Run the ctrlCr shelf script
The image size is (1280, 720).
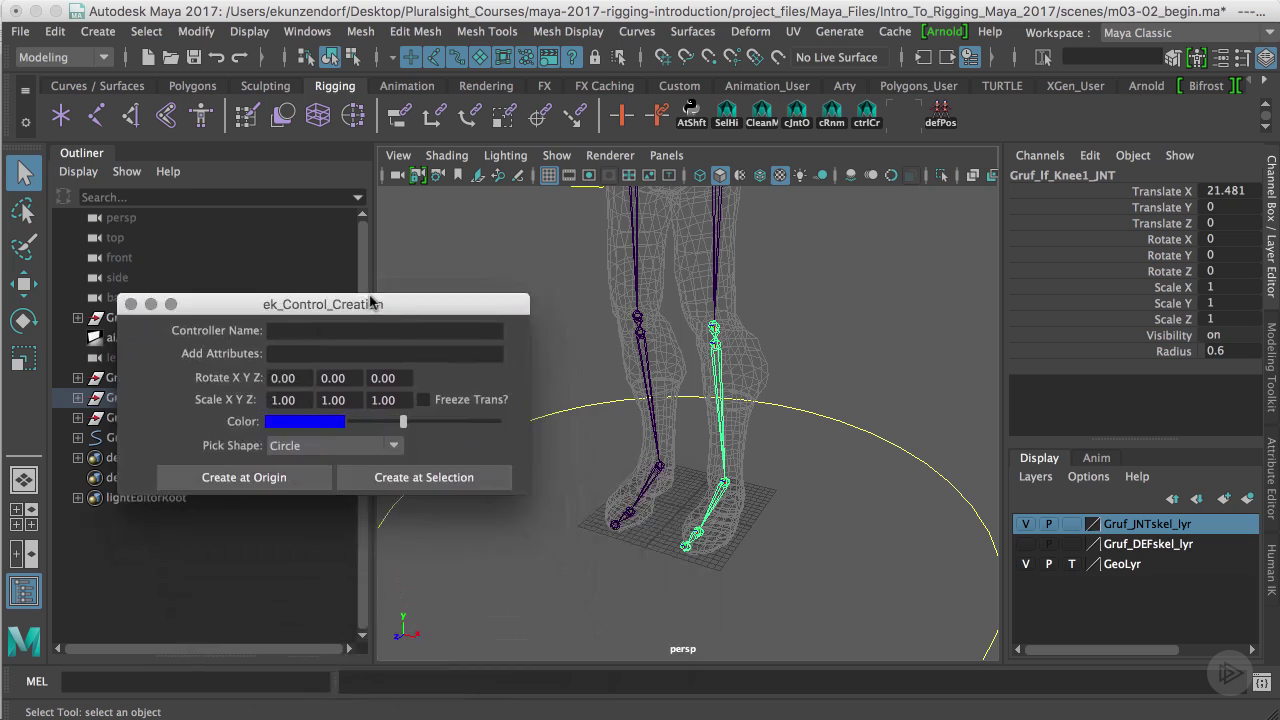point(867,114)
